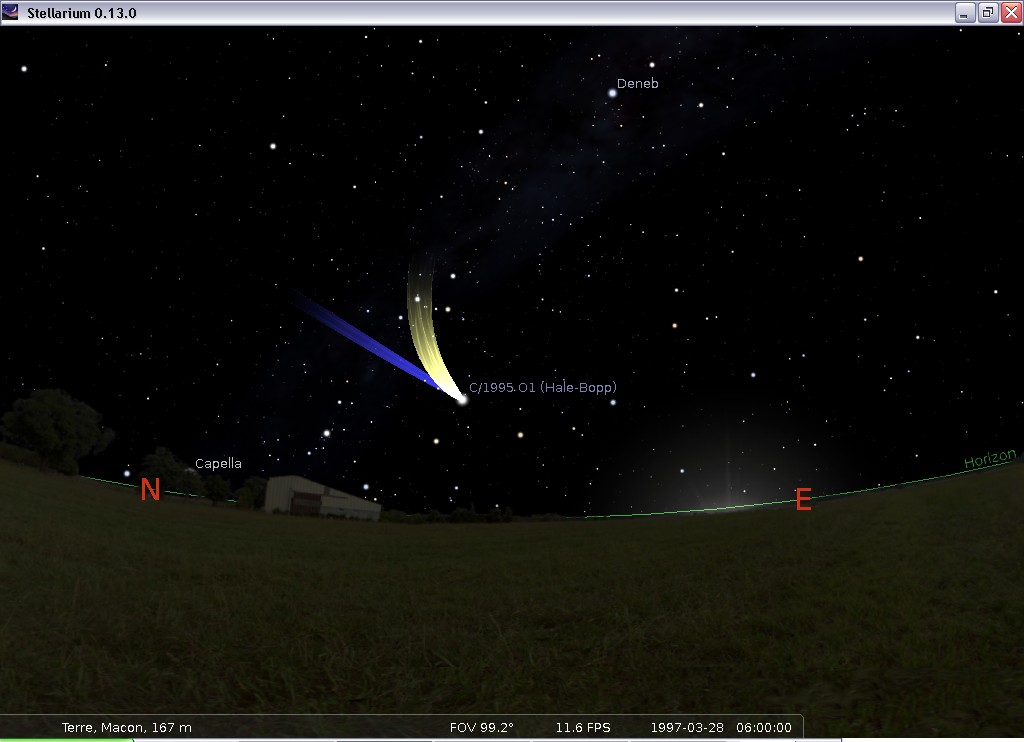The height and width of the screenshot is (742, 1024).
Task: Click the time 06:00:00 in status bar
Action: [x=763, y=728]
